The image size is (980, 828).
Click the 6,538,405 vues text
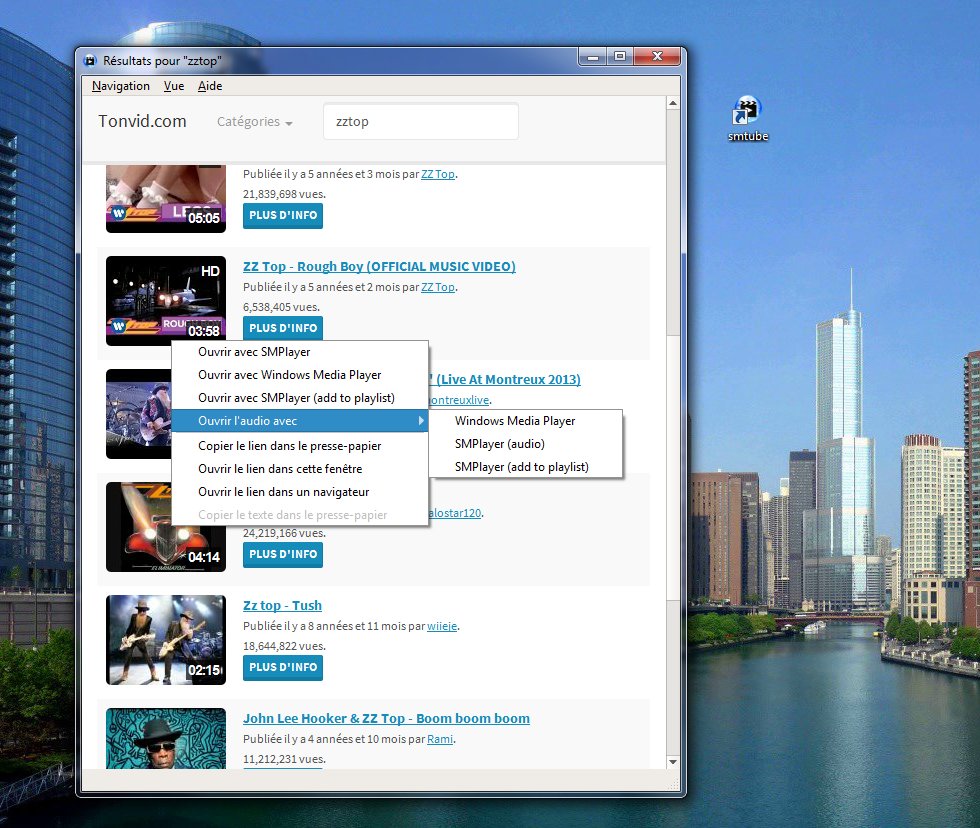click(281, 307)
